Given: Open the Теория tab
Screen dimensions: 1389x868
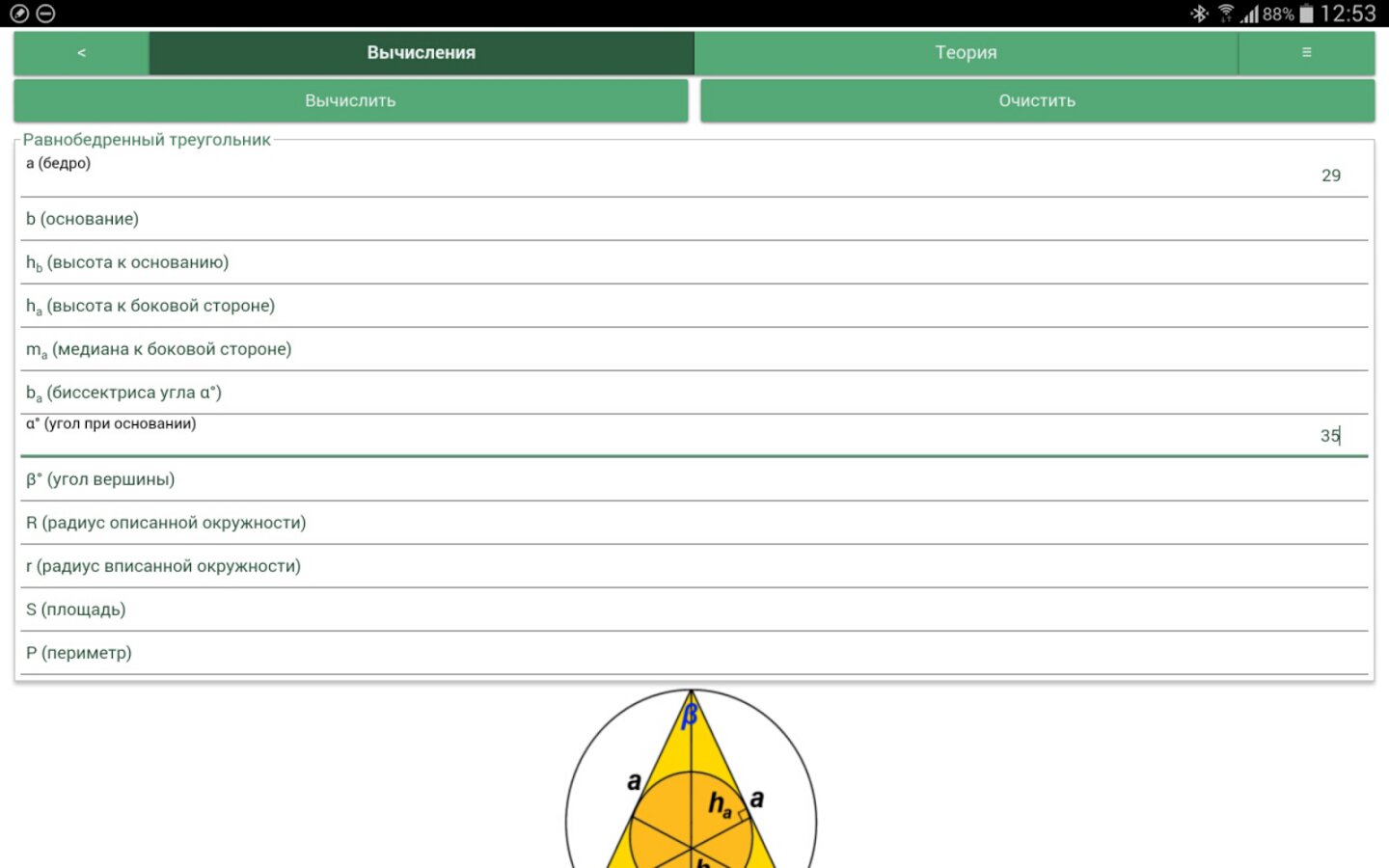Looking at the screenshot, I should click(966, 53).
